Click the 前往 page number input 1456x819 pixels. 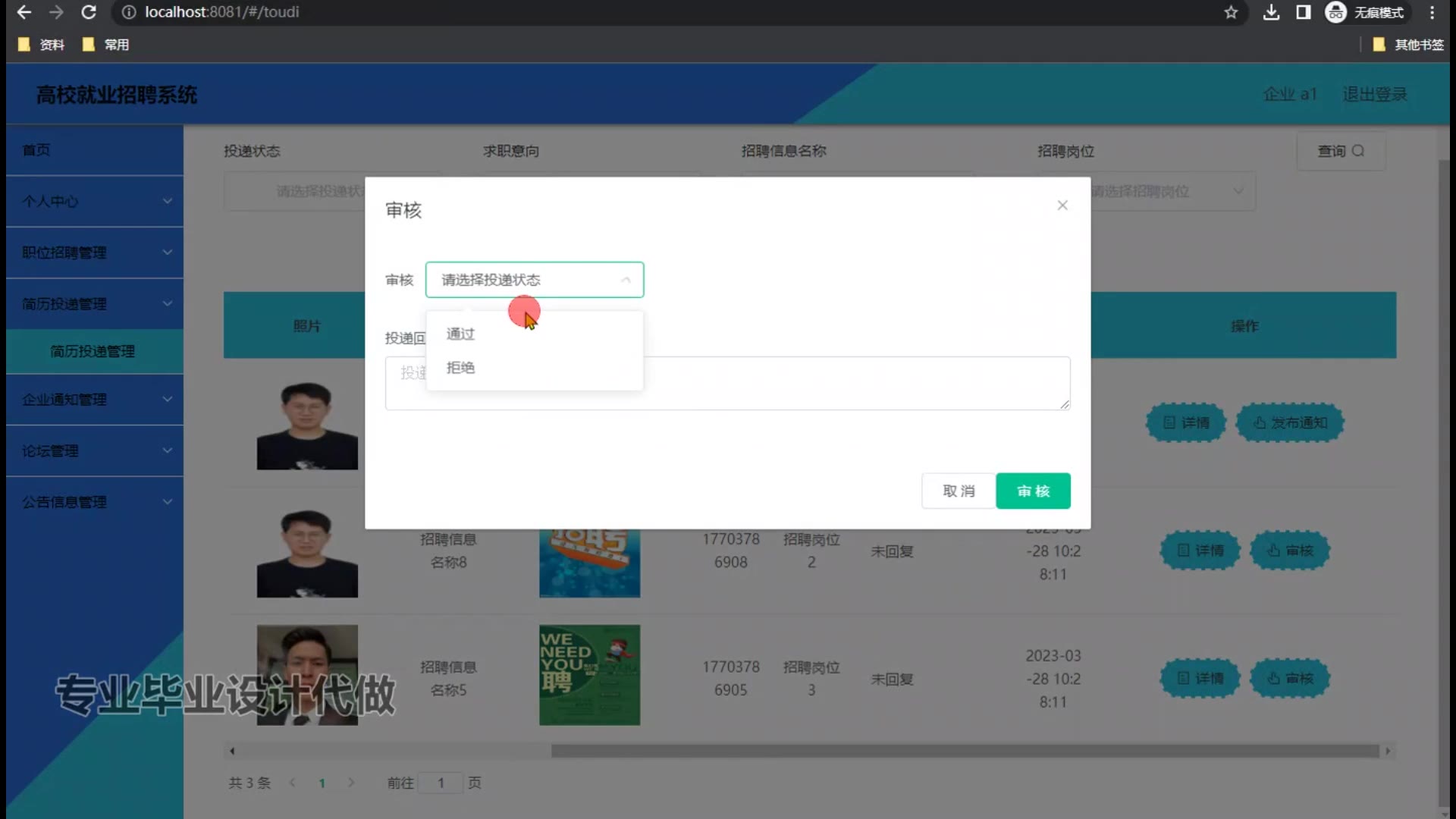(441, 783)
